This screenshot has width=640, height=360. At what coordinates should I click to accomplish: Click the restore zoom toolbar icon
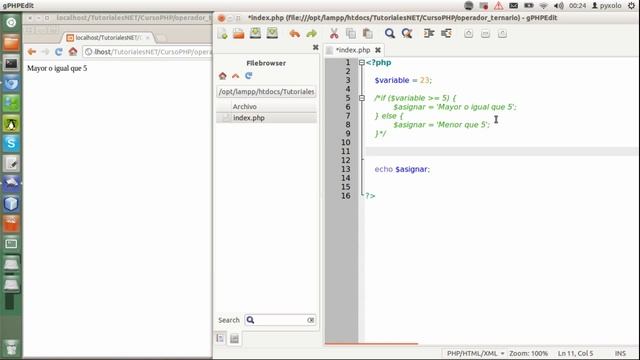point(502,34)
